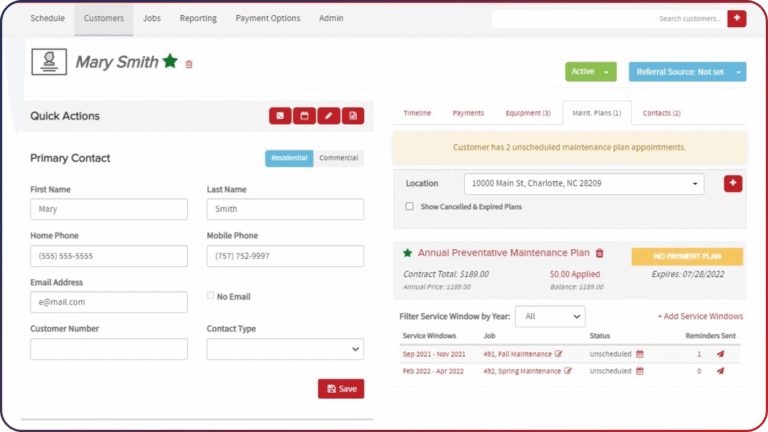Click the customer avatar image icon
The image size is (768, 432).
49,62
